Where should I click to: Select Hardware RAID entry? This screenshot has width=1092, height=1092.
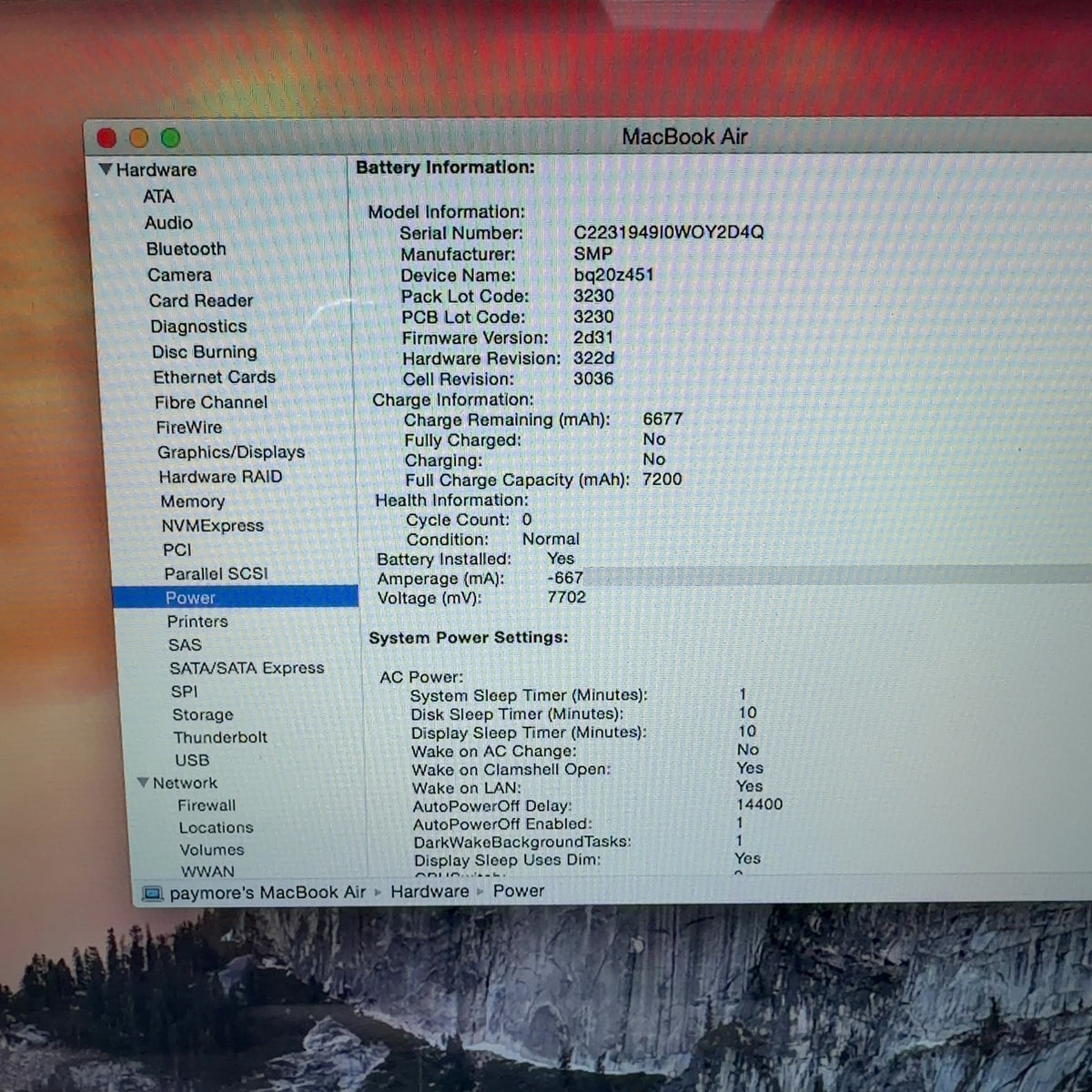pyautogui.click(x=220, y=477)
